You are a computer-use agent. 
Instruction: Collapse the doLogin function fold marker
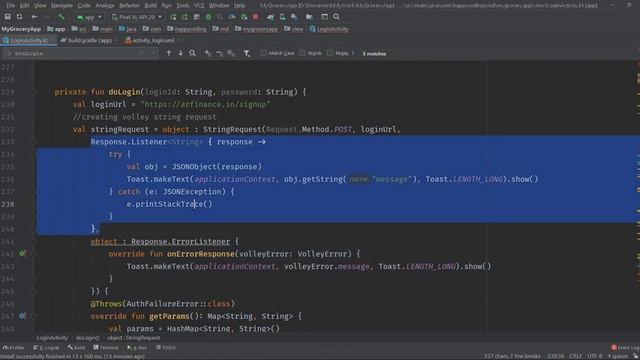point(34,92)
